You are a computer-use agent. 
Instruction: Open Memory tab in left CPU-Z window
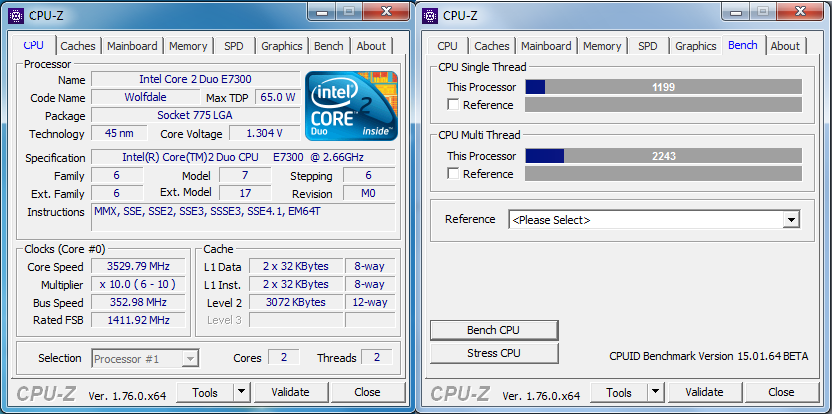pyautogui.click(x=188, y=46)
